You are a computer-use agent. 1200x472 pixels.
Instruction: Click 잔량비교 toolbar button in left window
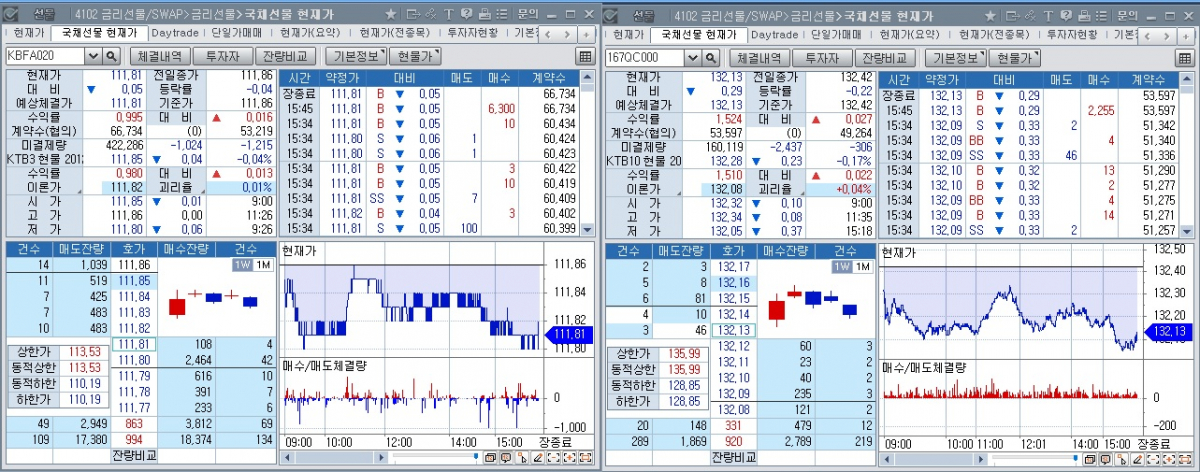287,57
